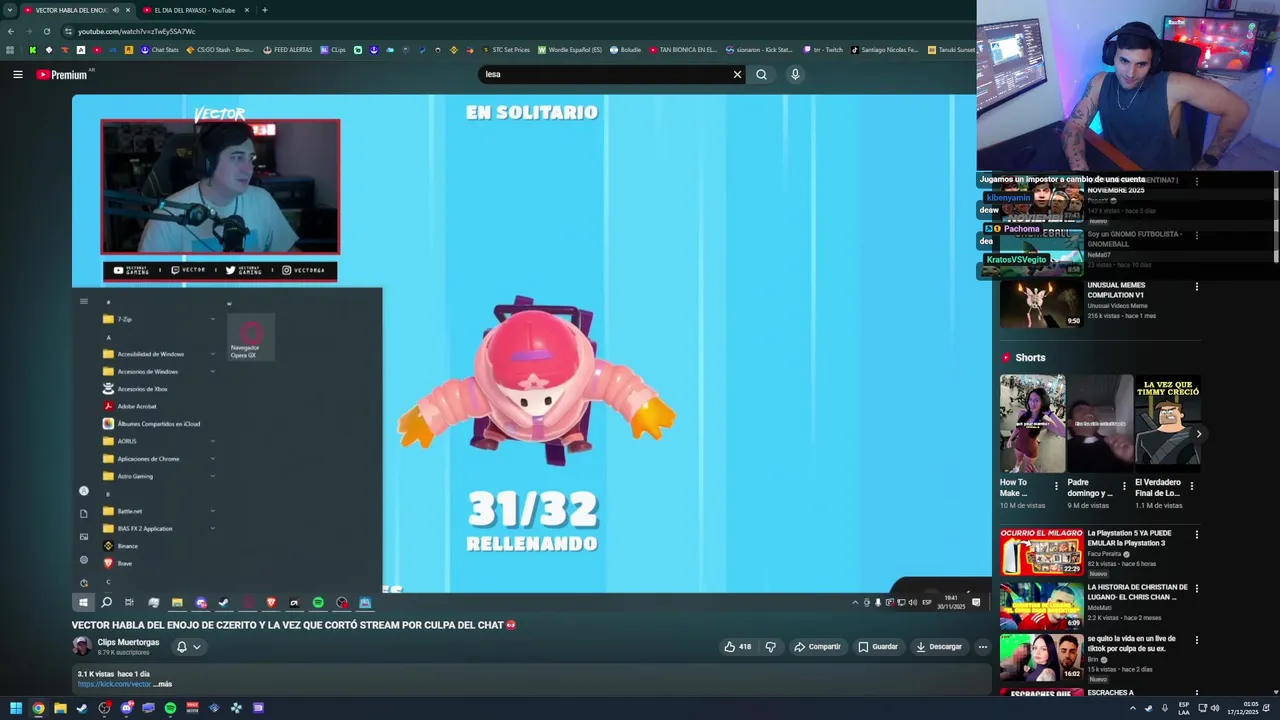The height and width of the screenshot is (720, 1280).
Task: Open the tab search dropdown arrow
Action: (9, 10)
